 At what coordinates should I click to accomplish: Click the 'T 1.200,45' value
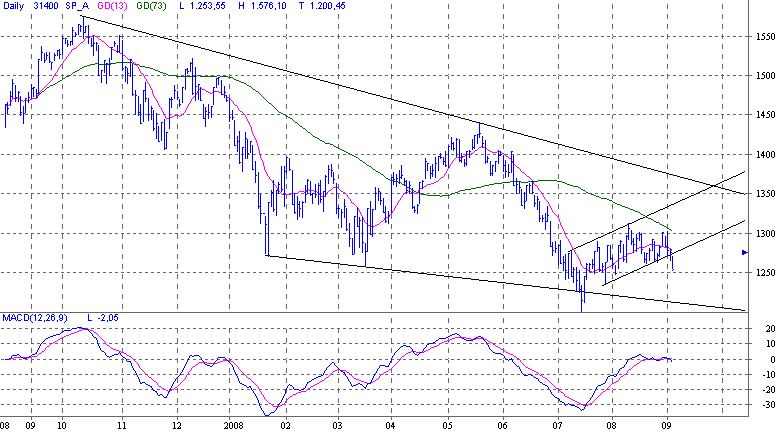322,6
